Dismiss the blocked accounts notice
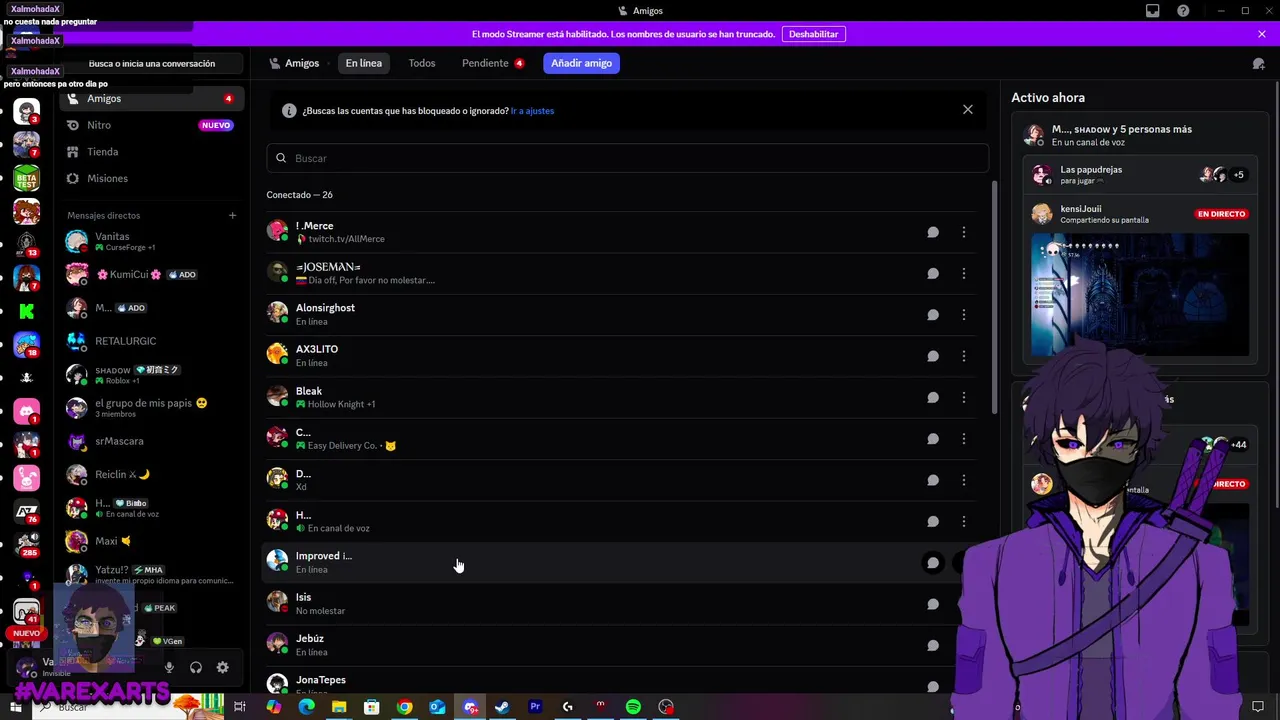 point(967,110)
